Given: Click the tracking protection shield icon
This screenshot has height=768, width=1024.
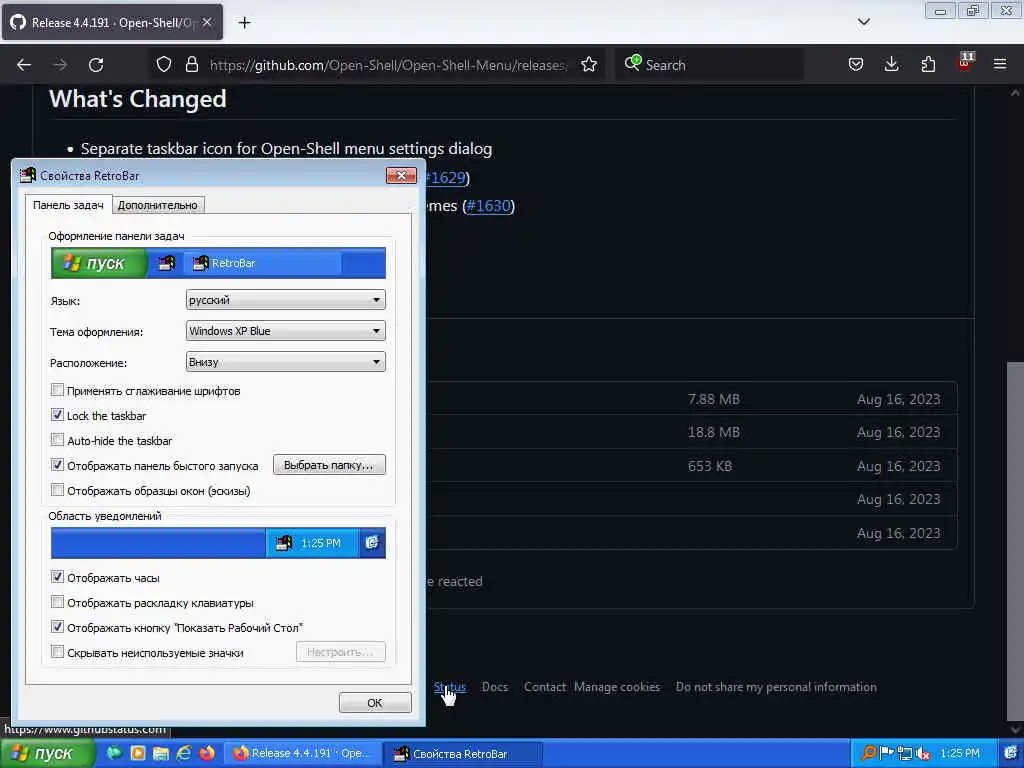Looking at the screenshot, I should point(164,65).
